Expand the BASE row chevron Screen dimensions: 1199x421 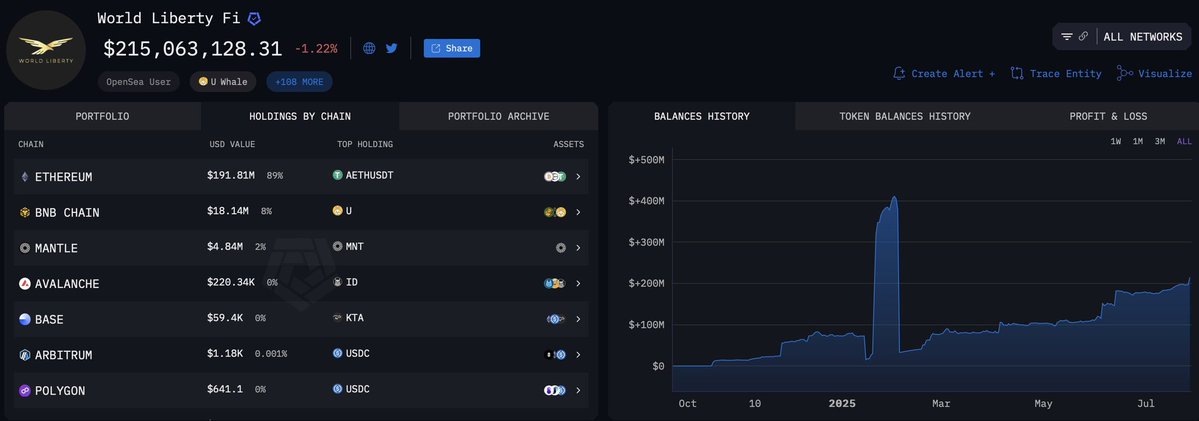coord(578,319)
